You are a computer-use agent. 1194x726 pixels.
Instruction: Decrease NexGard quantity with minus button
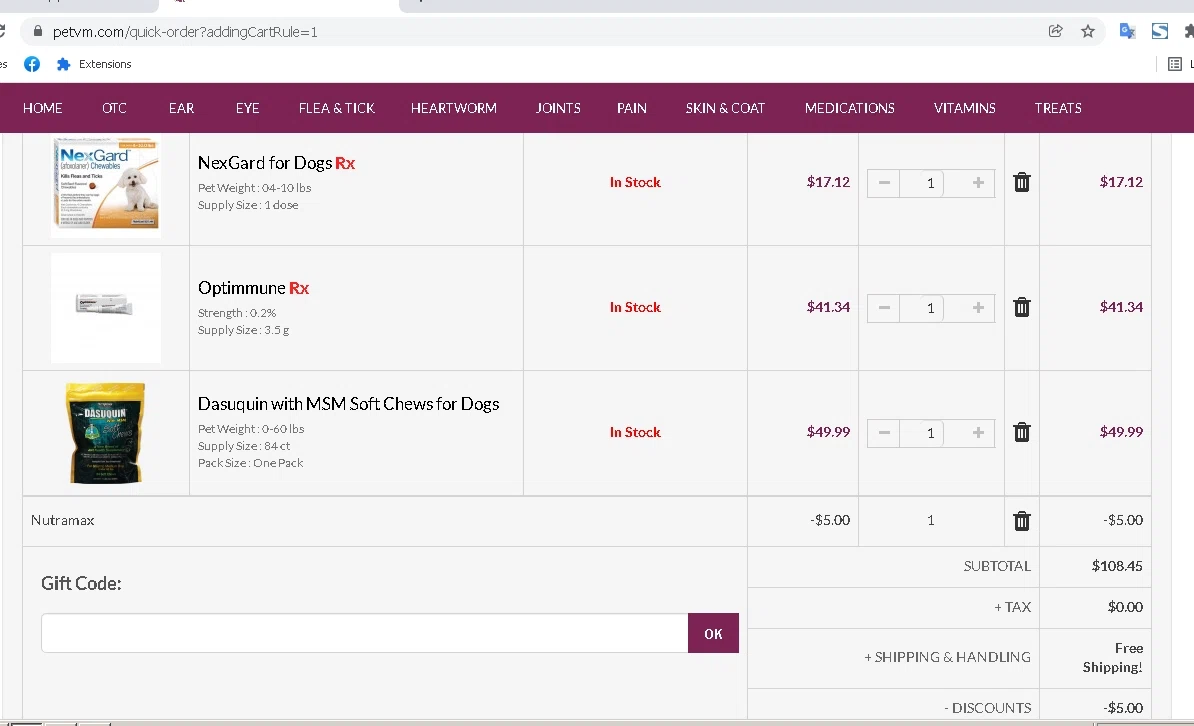coord(884,183)
